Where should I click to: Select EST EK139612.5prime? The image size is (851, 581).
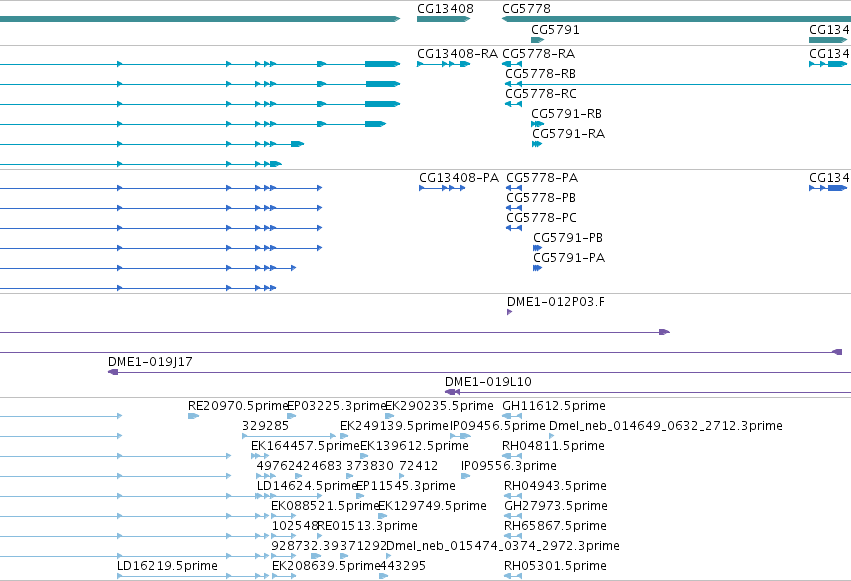[x=414, y=446]
